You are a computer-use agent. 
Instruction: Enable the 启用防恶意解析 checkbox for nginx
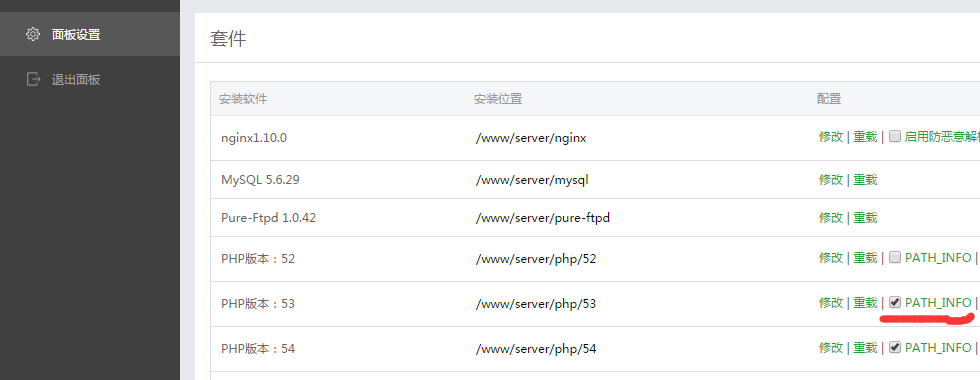coord(894,136)
